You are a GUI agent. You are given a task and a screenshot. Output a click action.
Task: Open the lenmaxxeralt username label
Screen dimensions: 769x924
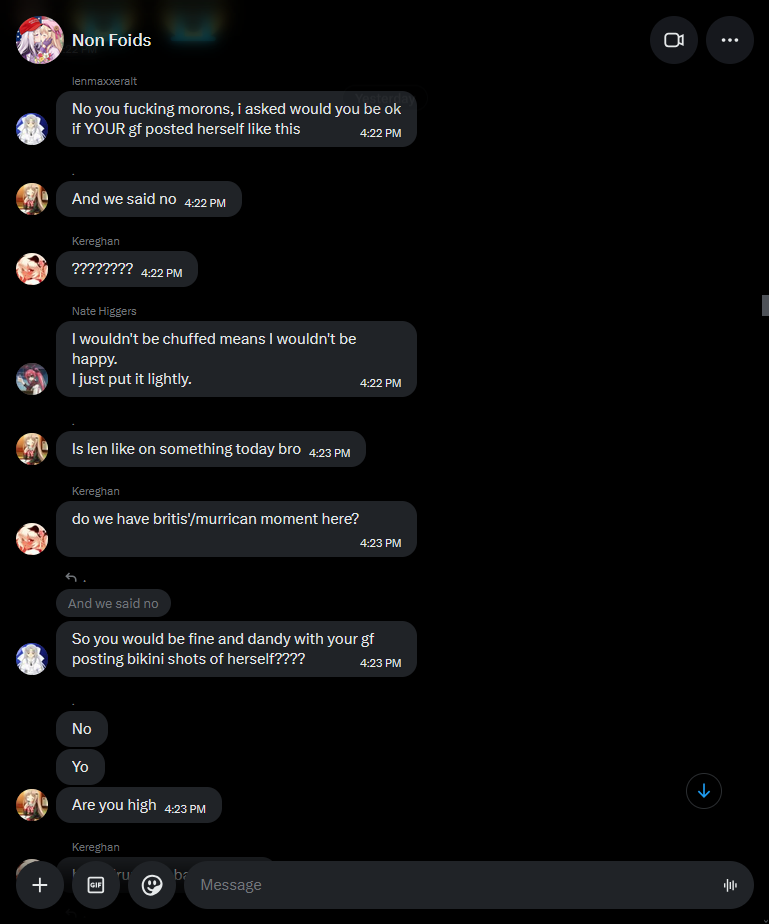click(x=104, y=81)
